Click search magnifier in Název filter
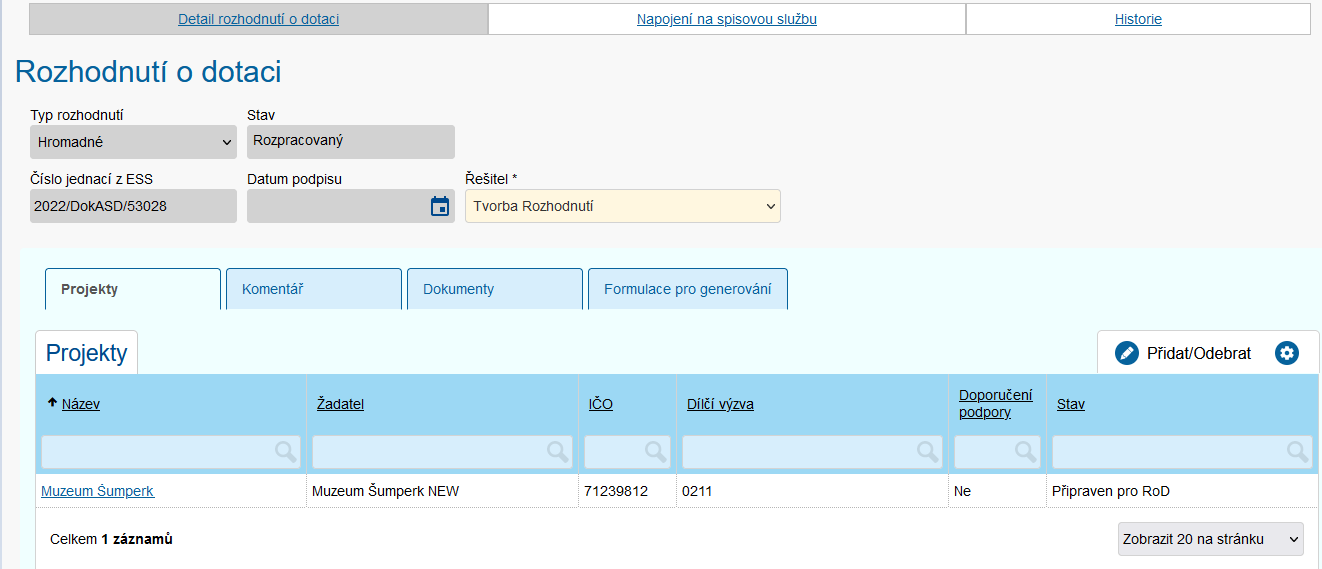This screenshot has height=569, width=1322. coord(286,452)
